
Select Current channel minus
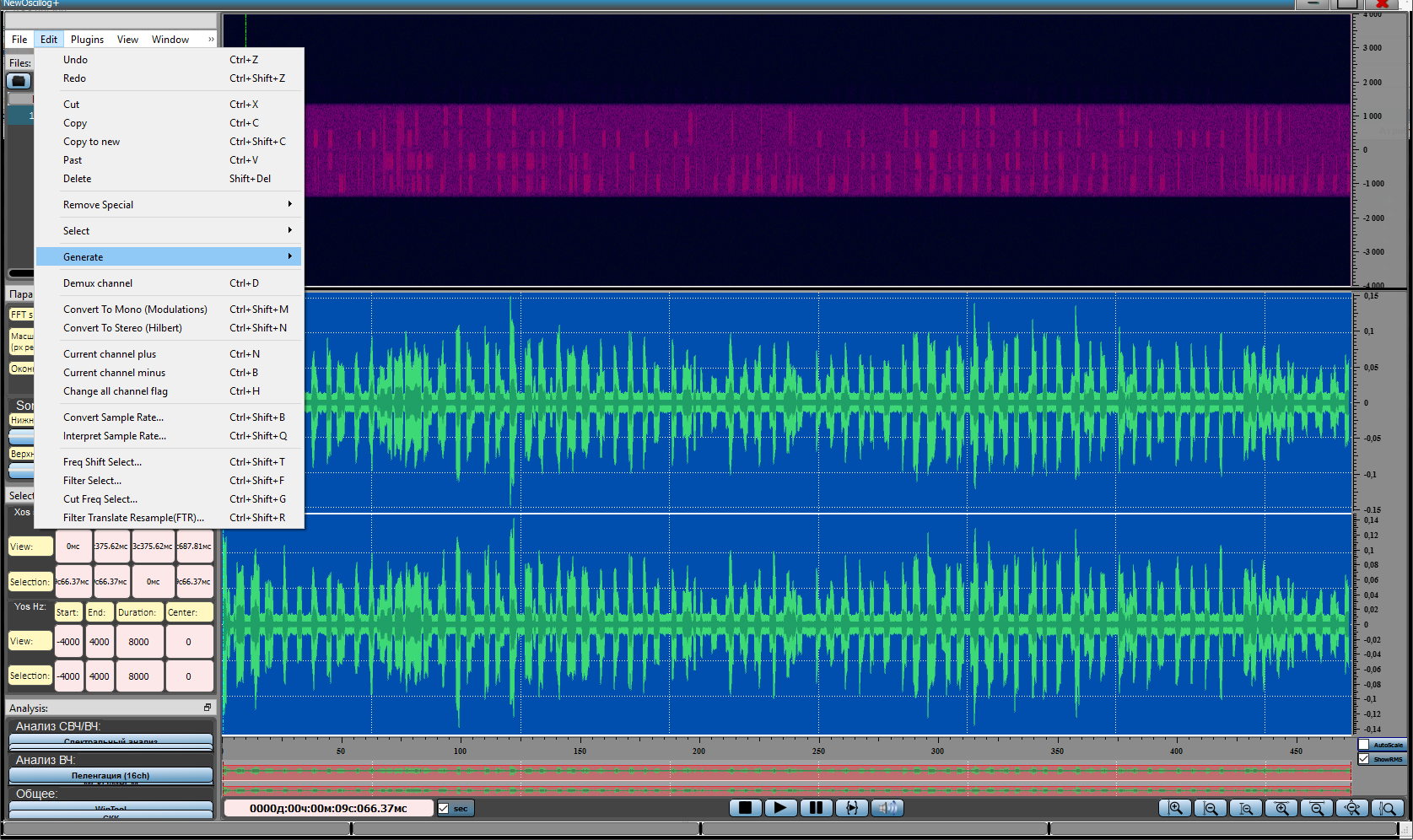tap(170, 373)
